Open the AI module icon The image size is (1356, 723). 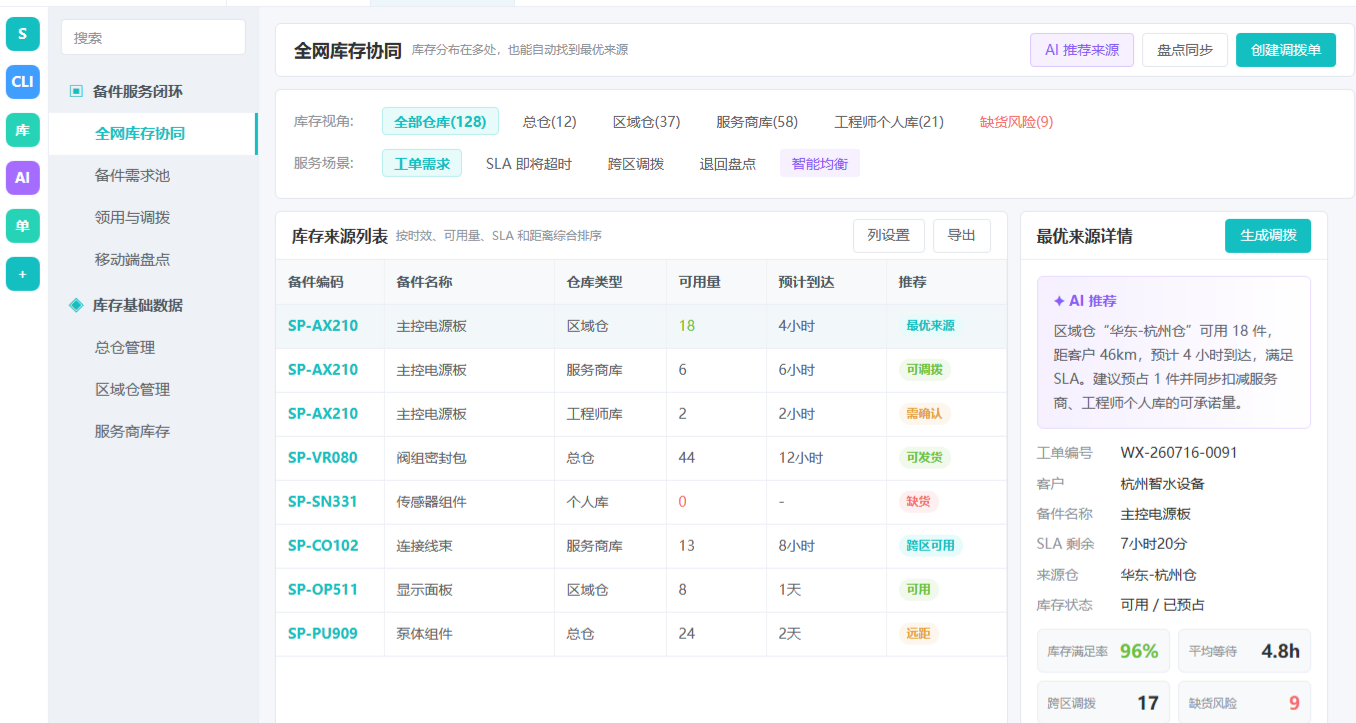point(22,178)
